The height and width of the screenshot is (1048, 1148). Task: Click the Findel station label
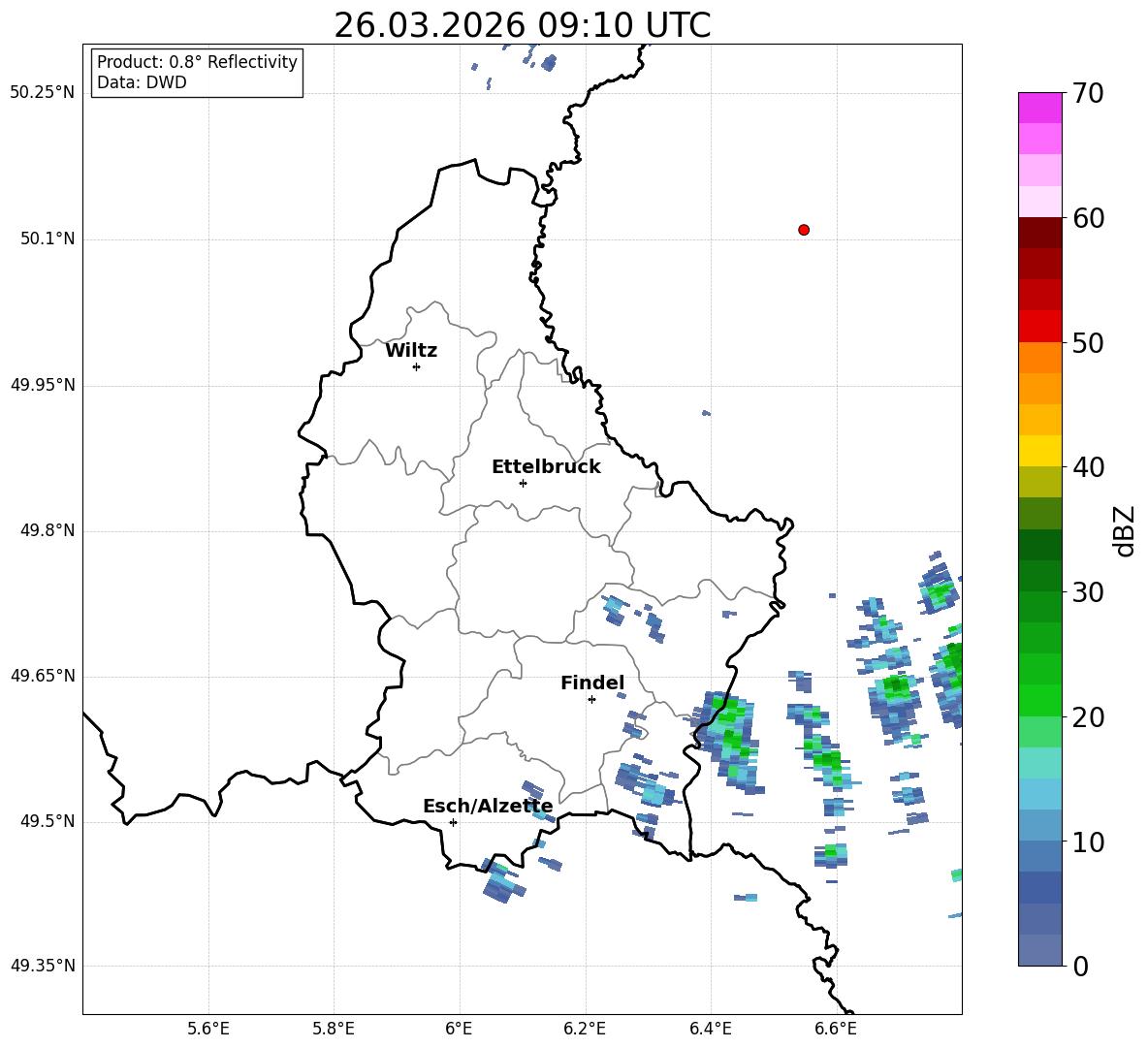tap(592, 683)
